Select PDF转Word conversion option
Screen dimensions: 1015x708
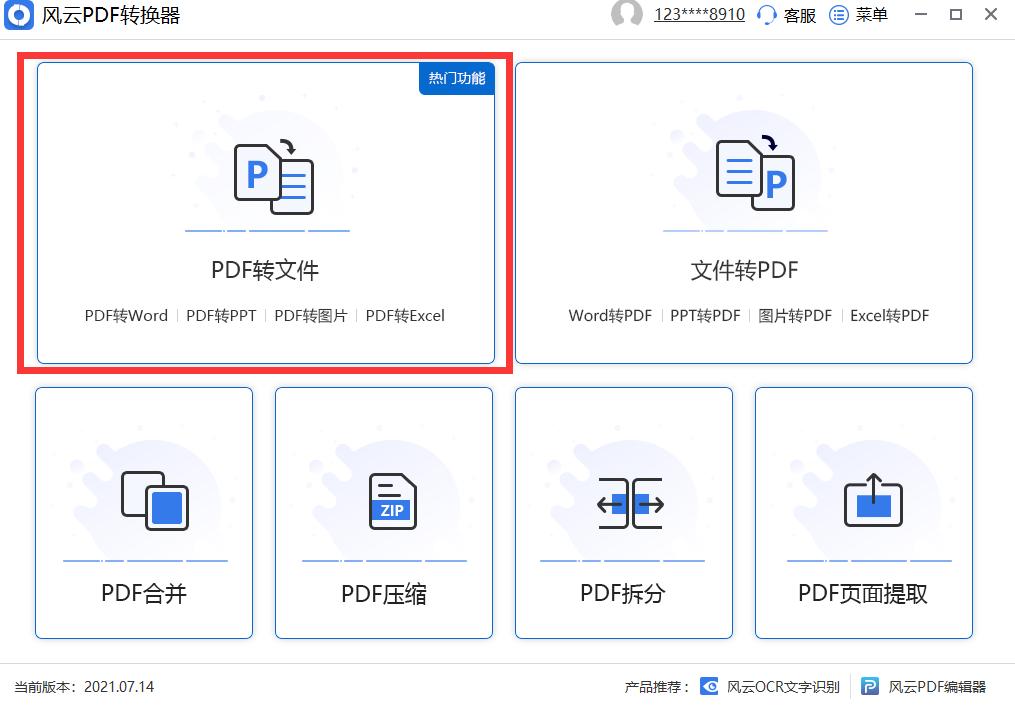125,315
